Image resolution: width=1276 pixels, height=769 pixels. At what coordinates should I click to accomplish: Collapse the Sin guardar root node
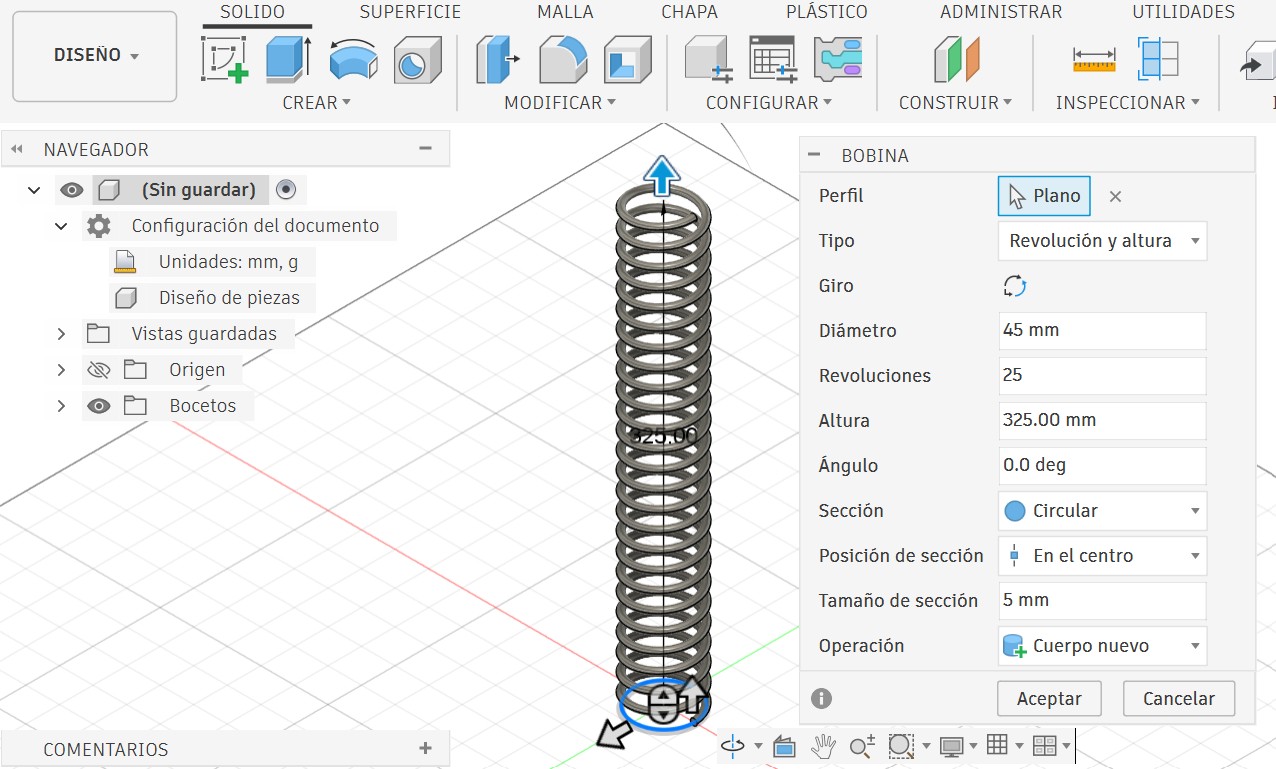coord(35,190)
